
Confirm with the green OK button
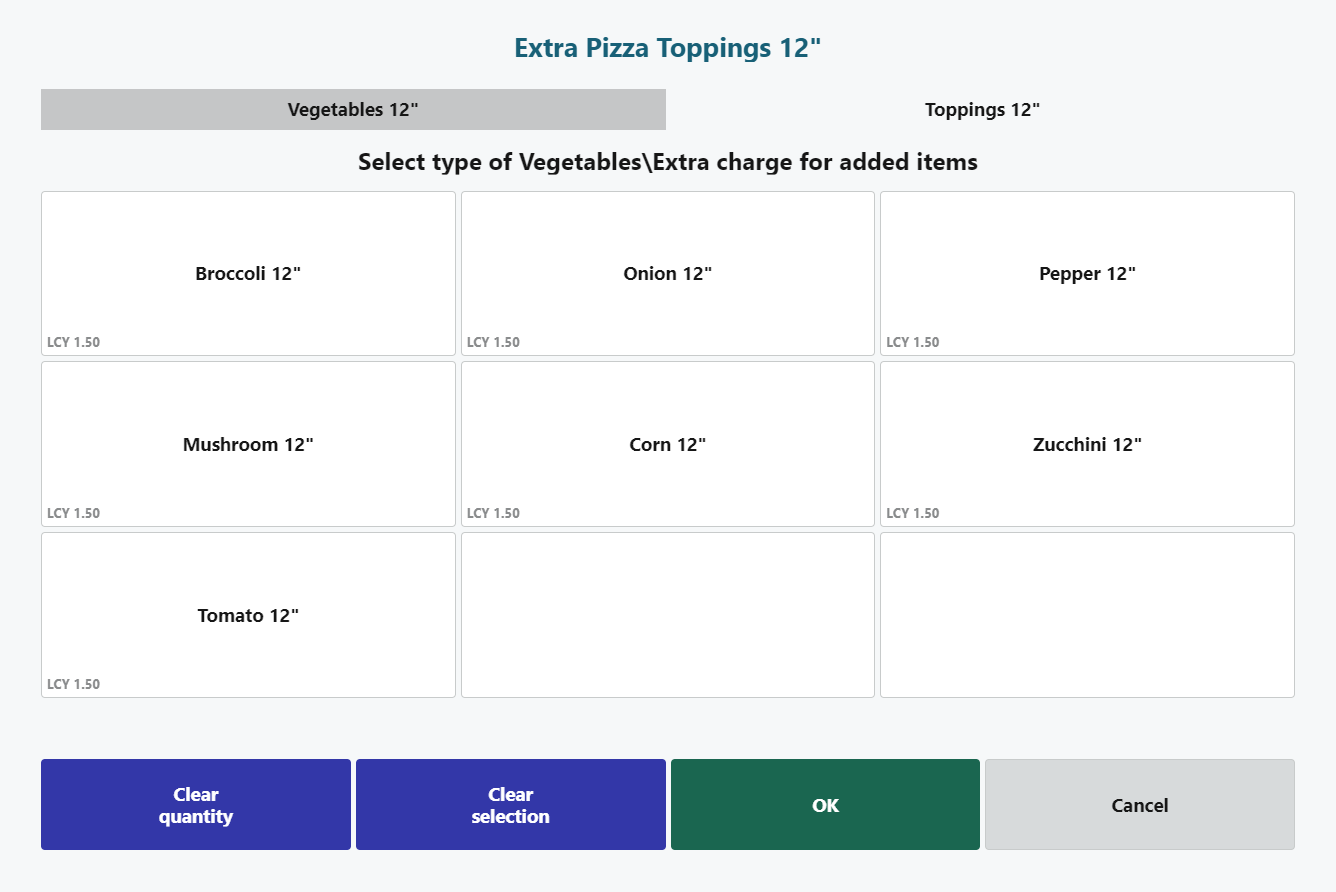[825, 805]
